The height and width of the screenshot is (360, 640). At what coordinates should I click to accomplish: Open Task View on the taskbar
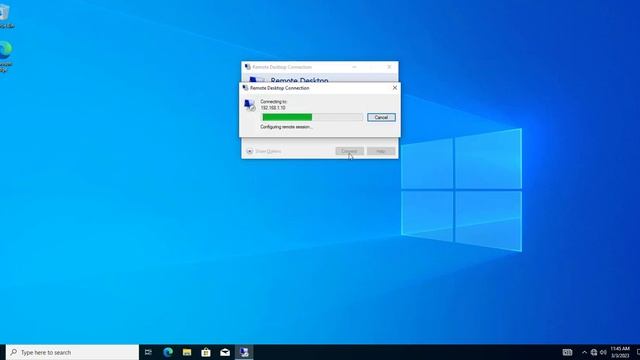click(148, 352)
